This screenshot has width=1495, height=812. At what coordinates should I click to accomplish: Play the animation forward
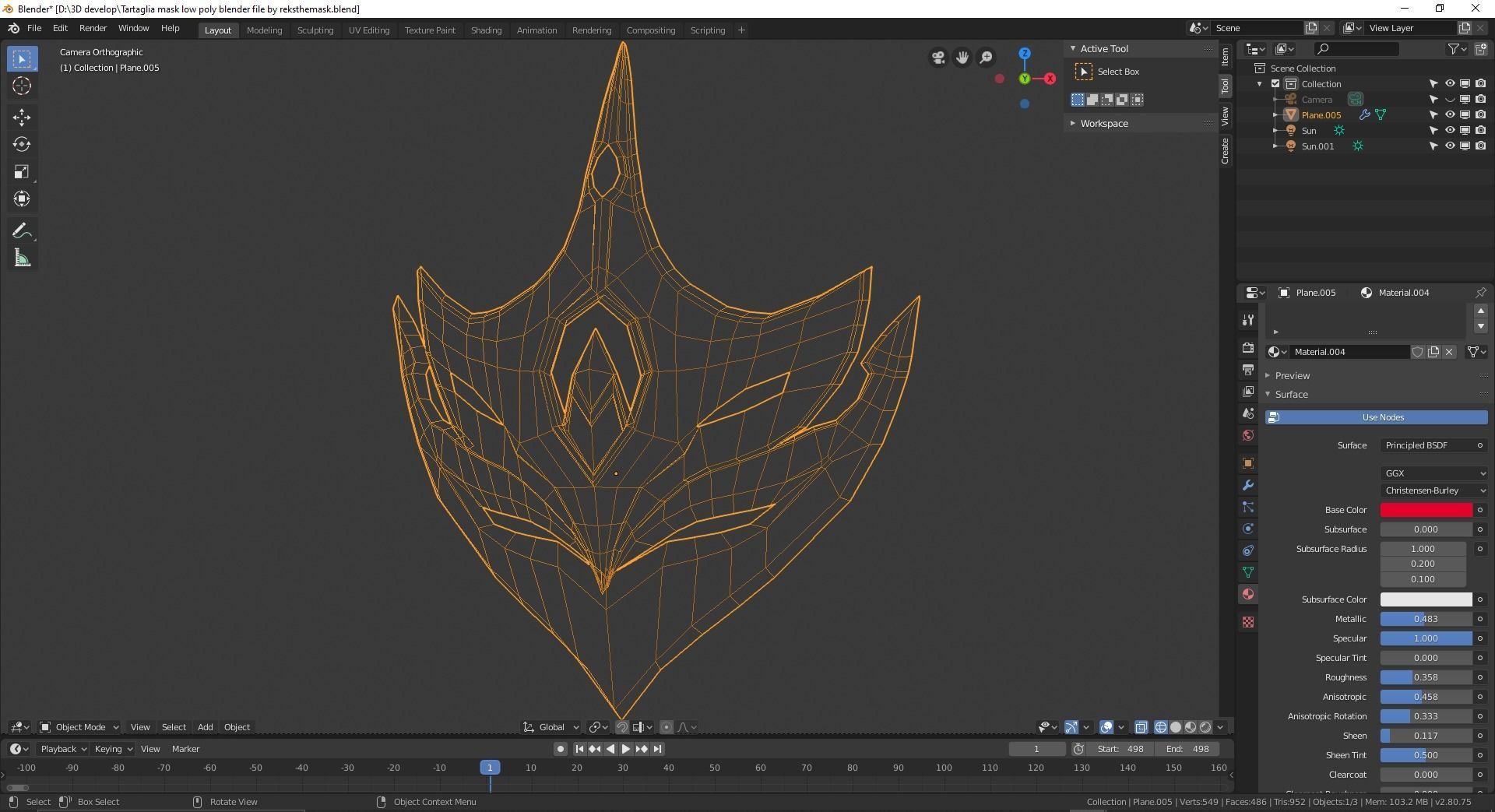click(625, 749)
